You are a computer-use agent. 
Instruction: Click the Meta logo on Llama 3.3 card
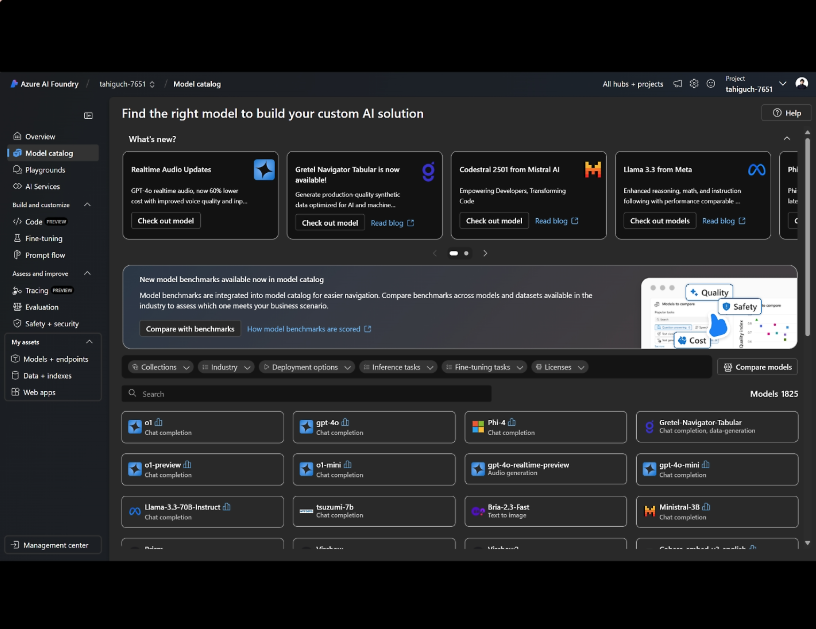tap(756, 170)
